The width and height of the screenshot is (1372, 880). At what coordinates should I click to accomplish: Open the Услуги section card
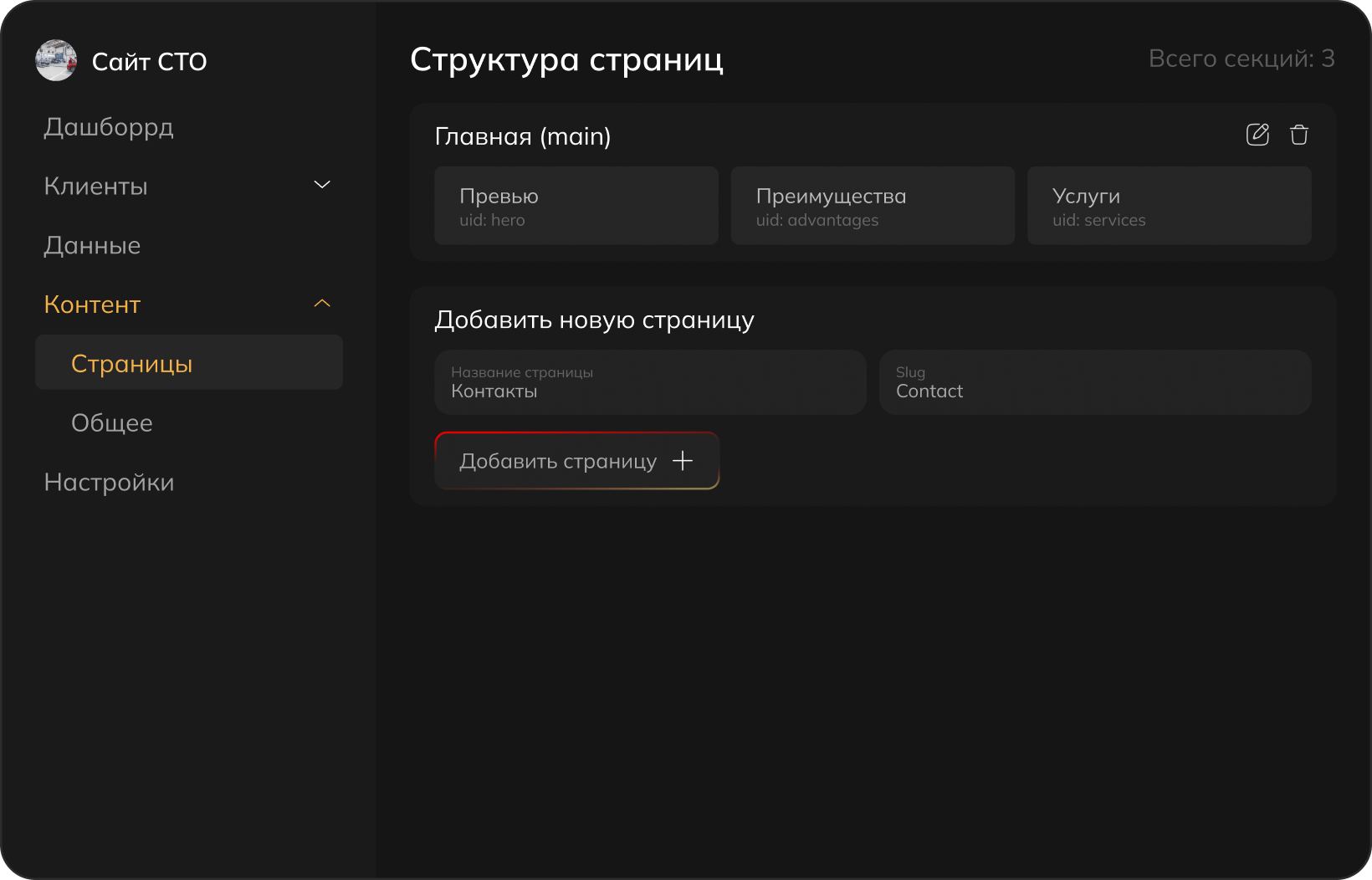(x=1169, y=205)
